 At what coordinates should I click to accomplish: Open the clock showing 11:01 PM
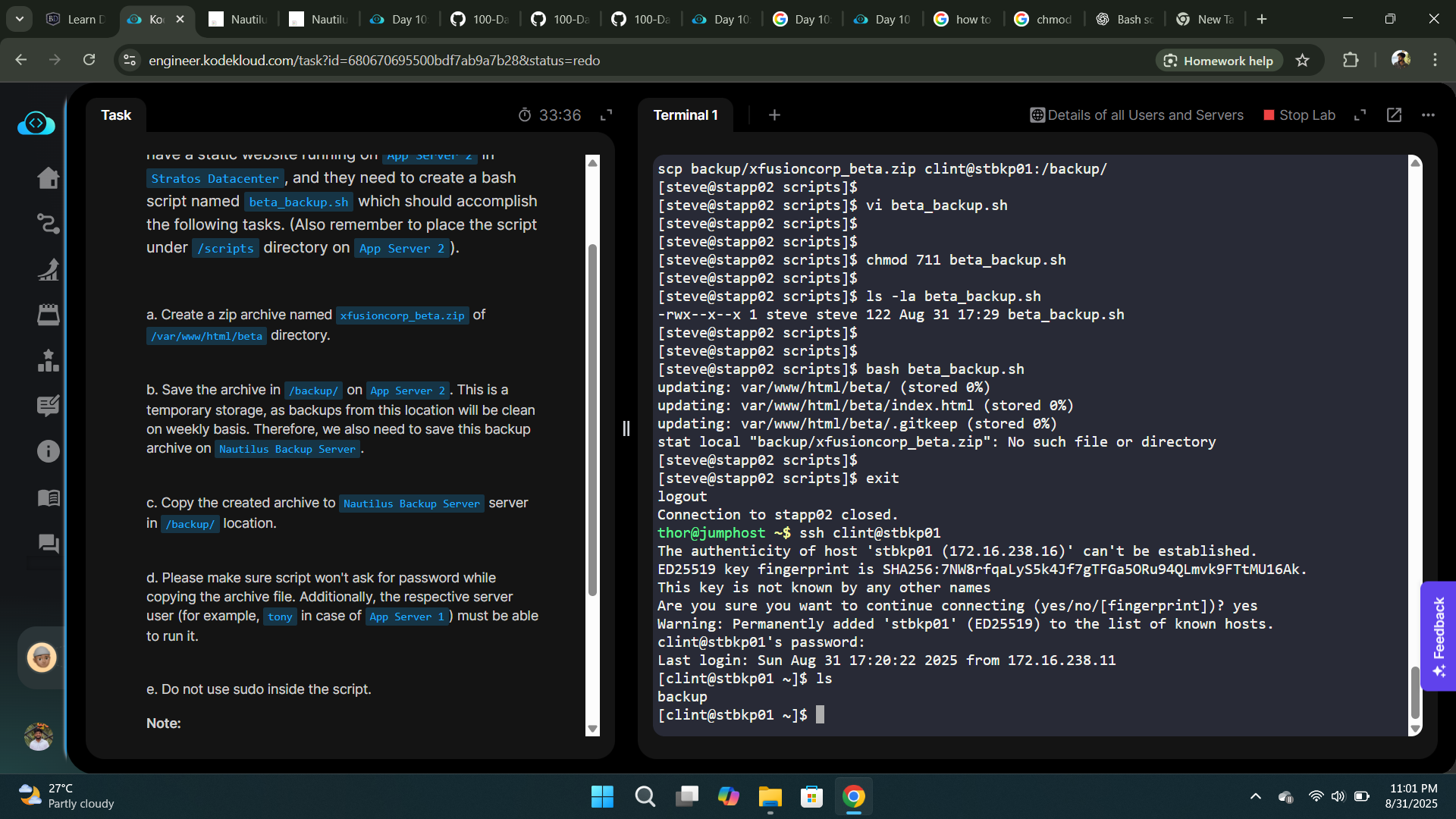tap(1411, 796)
